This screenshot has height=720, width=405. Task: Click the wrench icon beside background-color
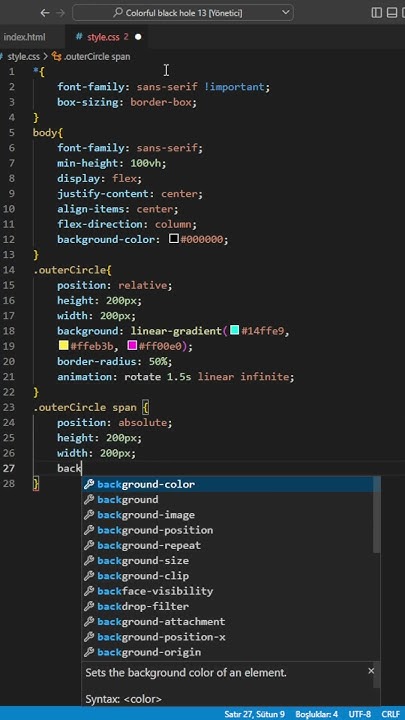click(89, 484)
